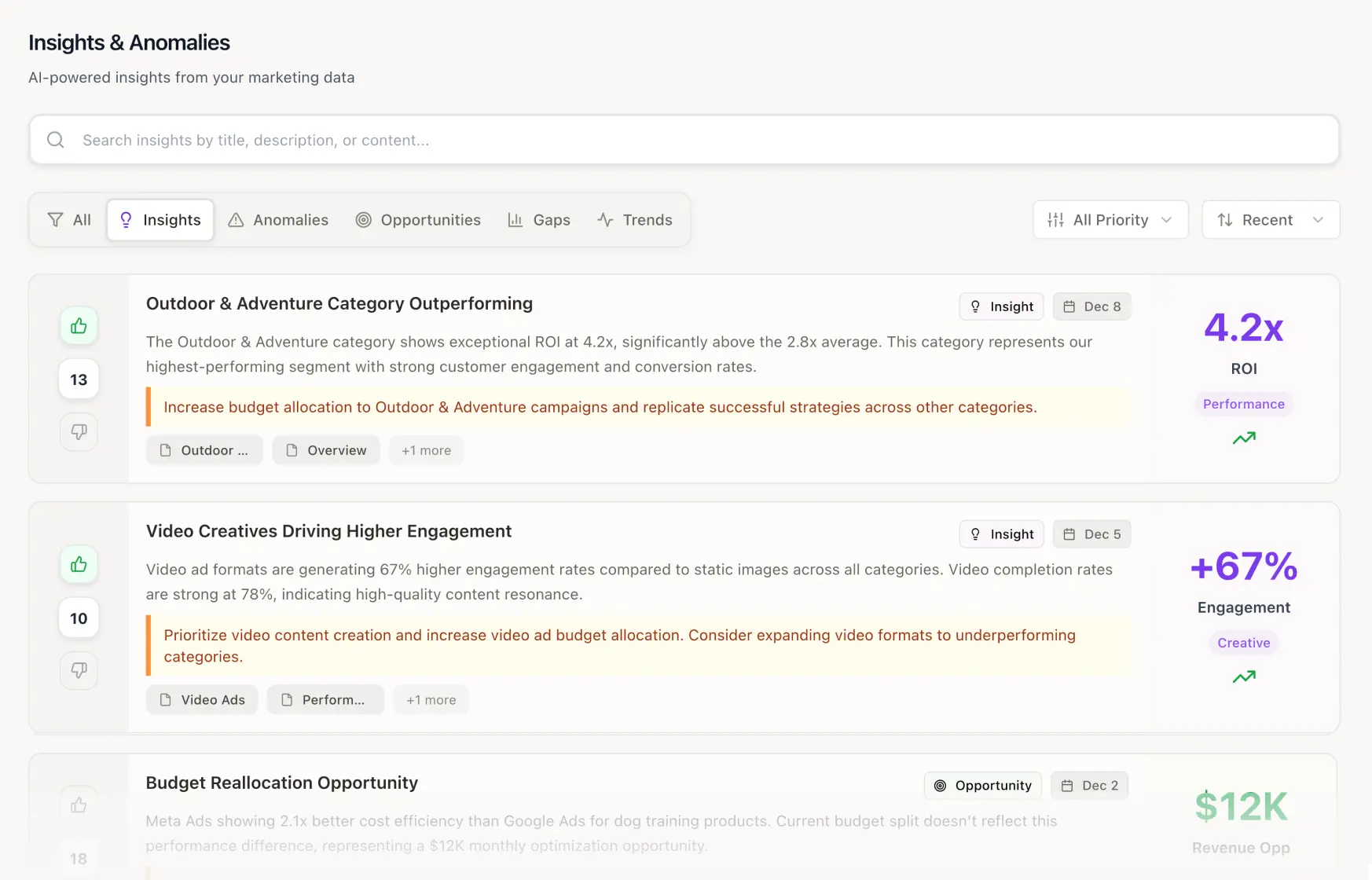Open the All Priority dropdown

(x=1110, y=220)
